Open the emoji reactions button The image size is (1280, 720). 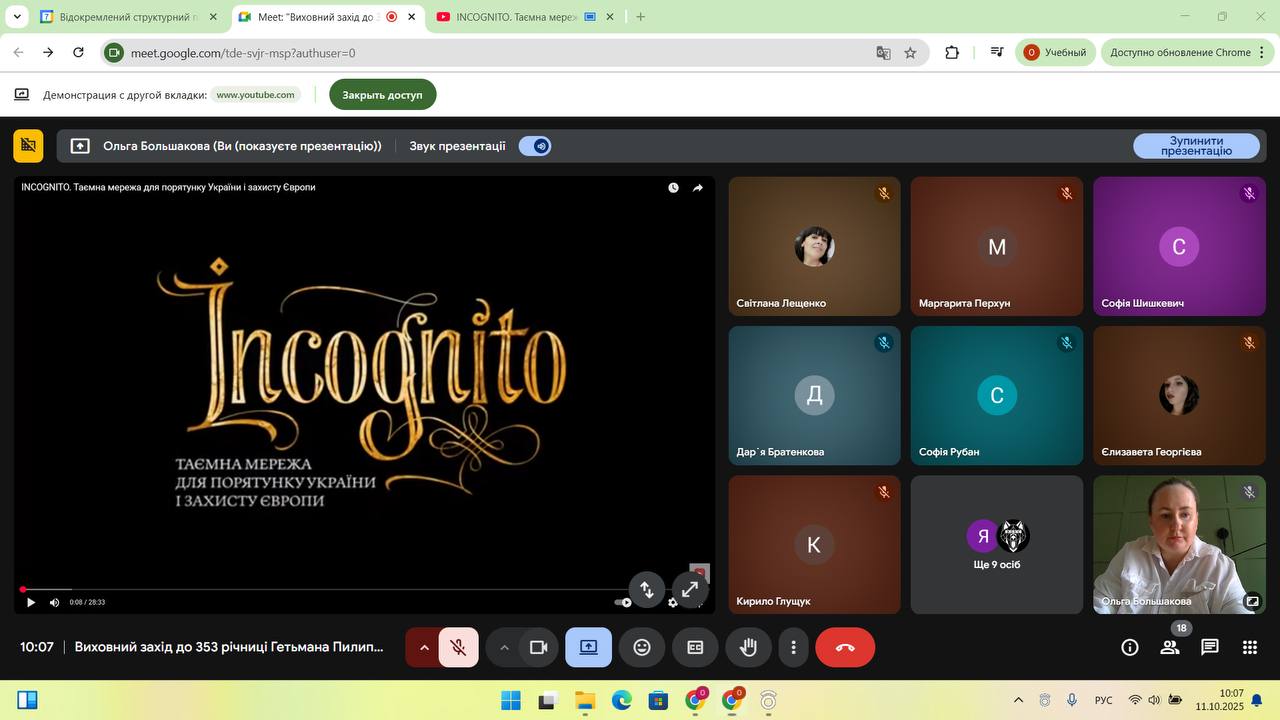642,647
